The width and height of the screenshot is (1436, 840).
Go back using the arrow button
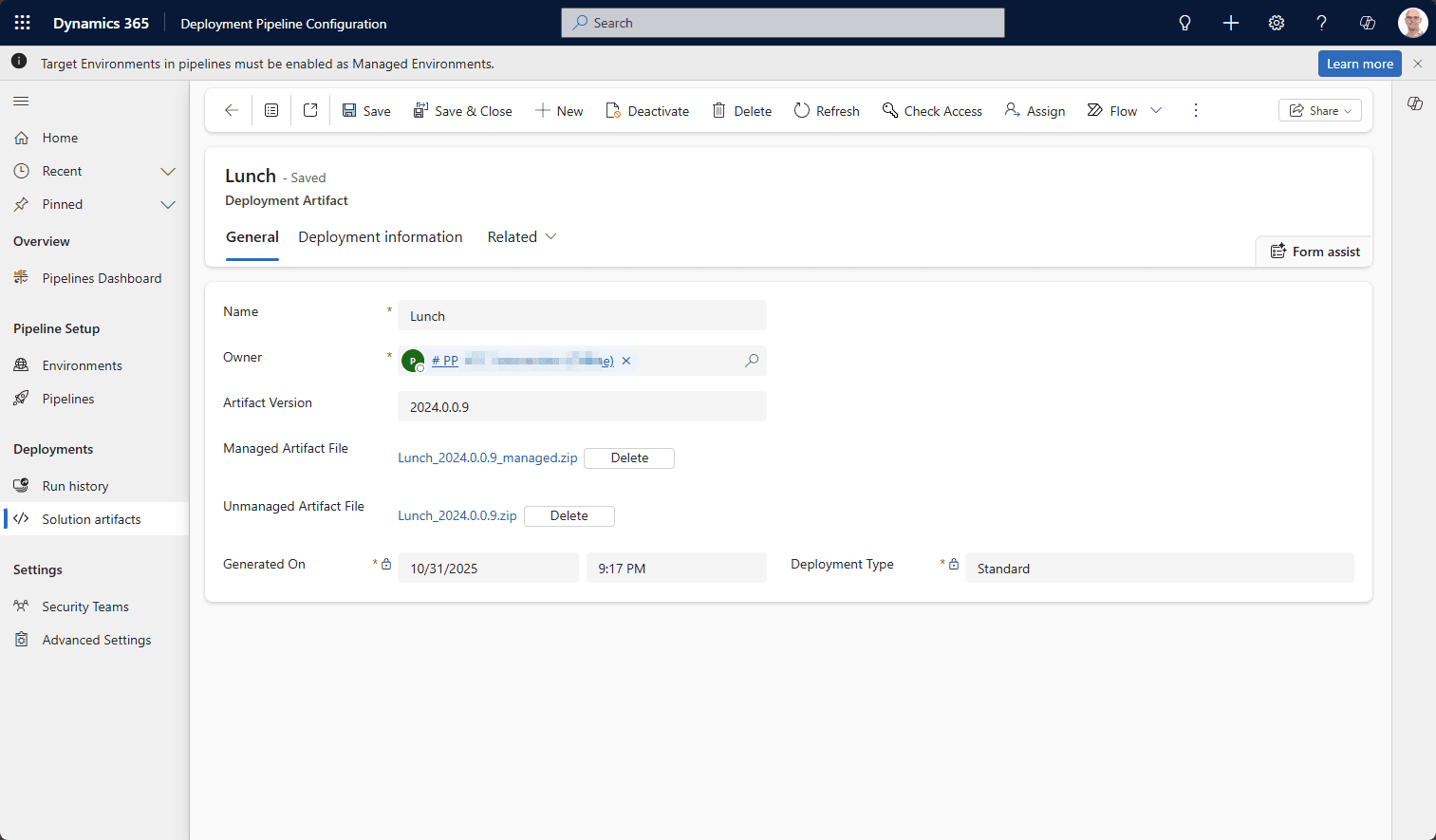(x=232, y=110)
